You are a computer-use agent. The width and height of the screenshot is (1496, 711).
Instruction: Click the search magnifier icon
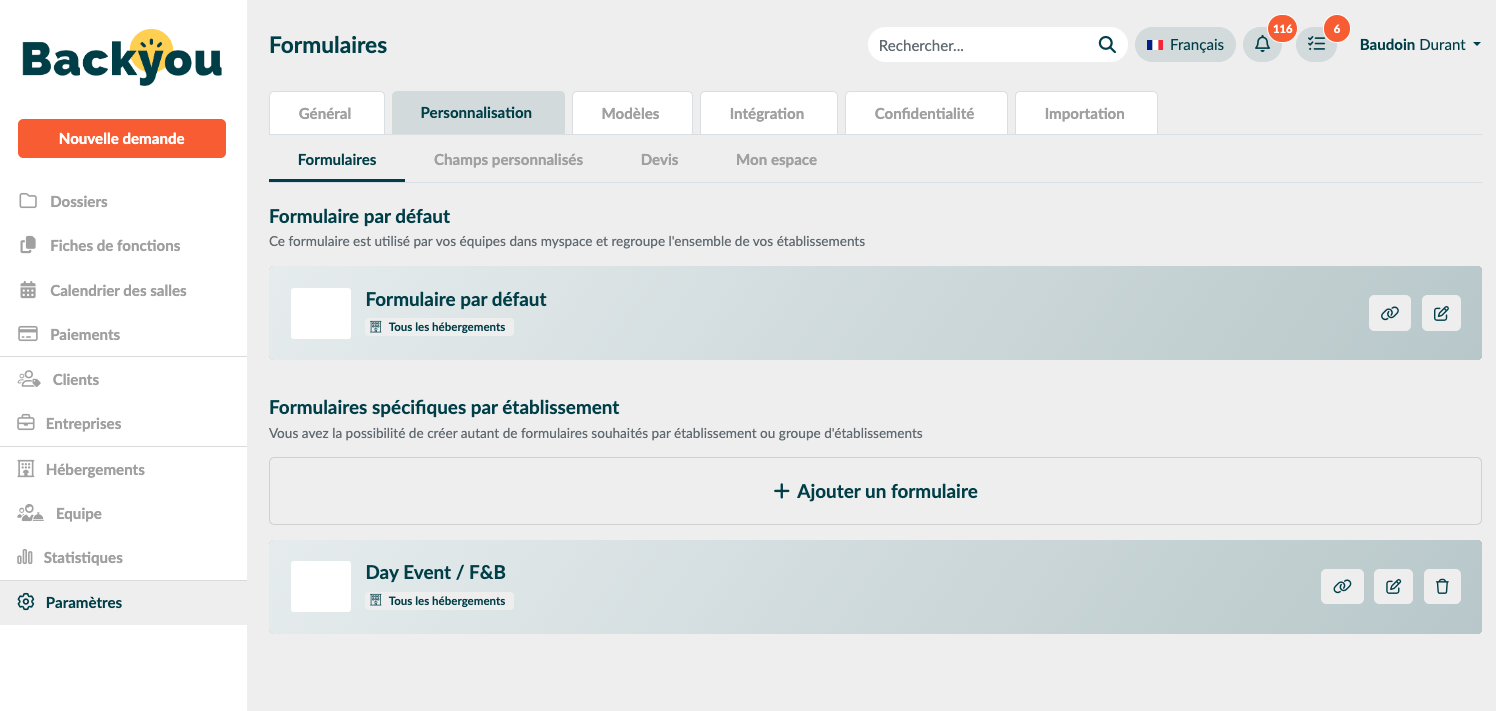(1107, 44)
